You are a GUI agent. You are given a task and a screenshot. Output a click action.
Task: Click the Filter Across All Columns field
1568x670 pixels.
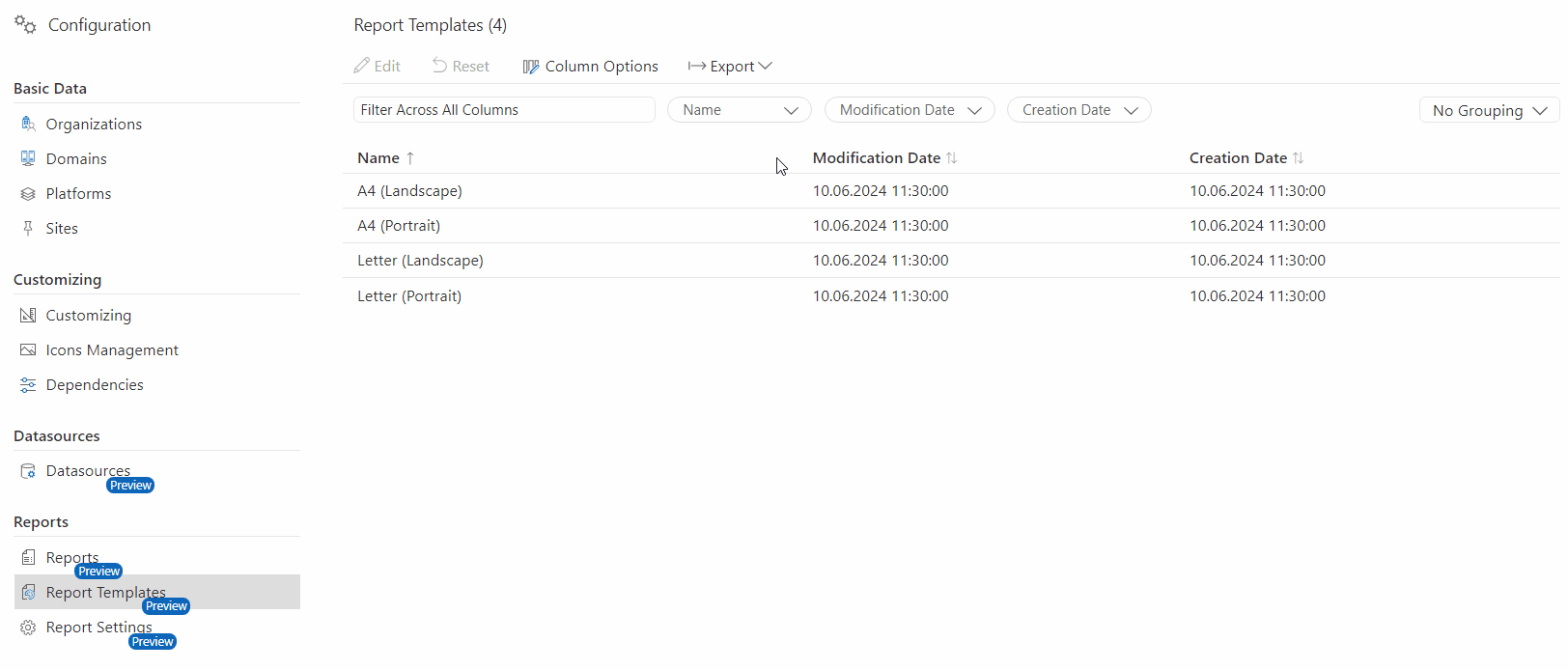click(504, 110)
